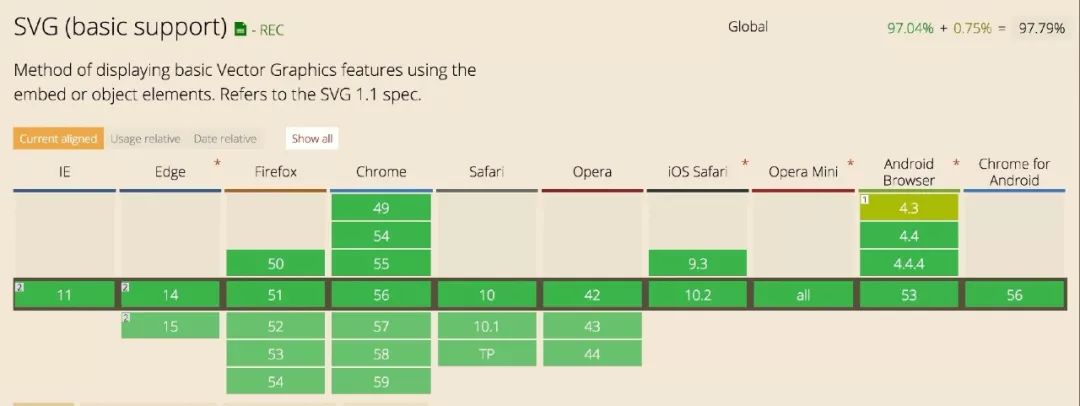Select the Safari TP version cell
Viewport: 1080px width, 406px height.
(486, 353)
